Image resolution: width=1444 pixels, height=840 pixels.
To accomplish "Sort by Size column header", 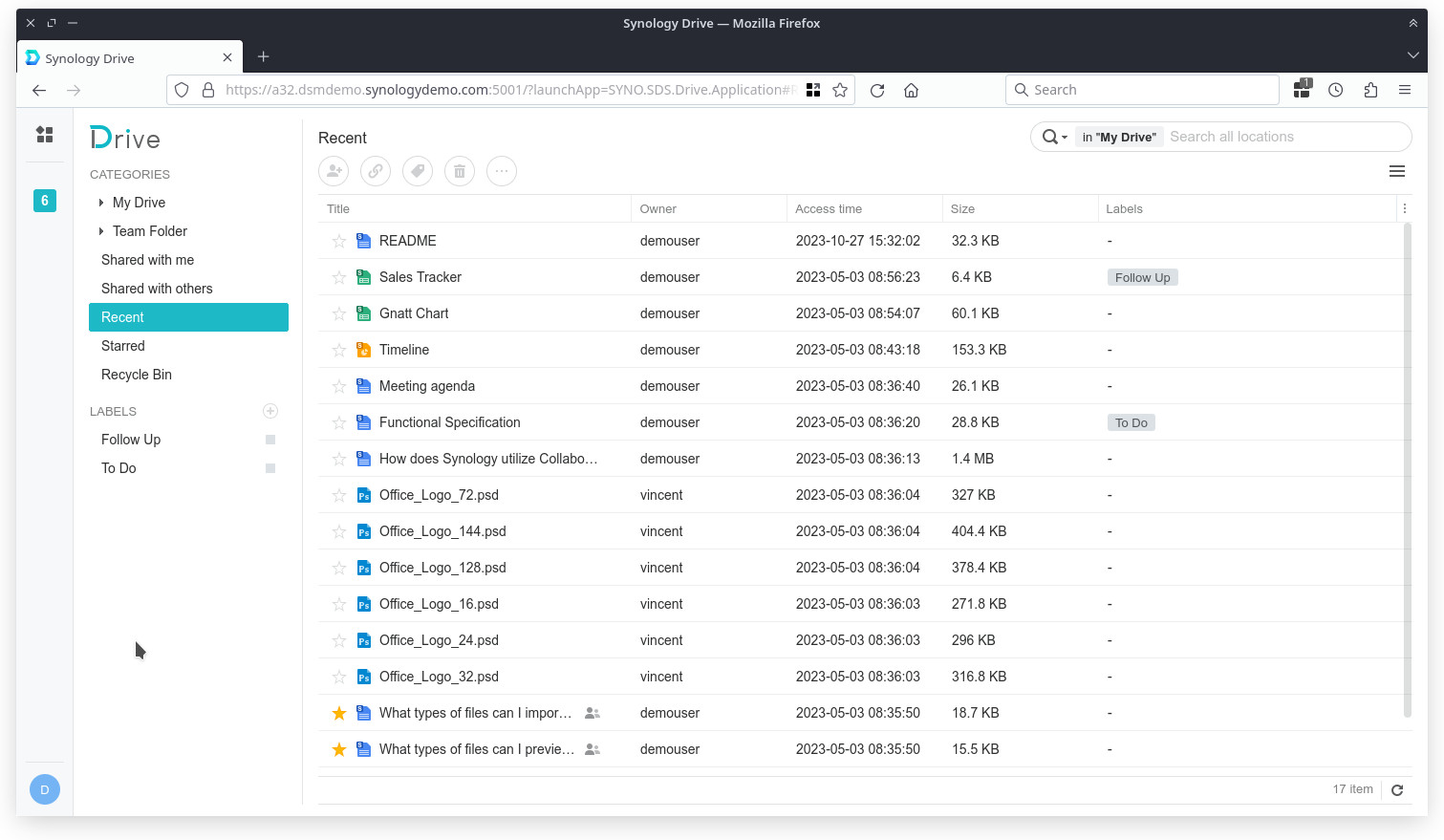I will (x=1021, y=208).
